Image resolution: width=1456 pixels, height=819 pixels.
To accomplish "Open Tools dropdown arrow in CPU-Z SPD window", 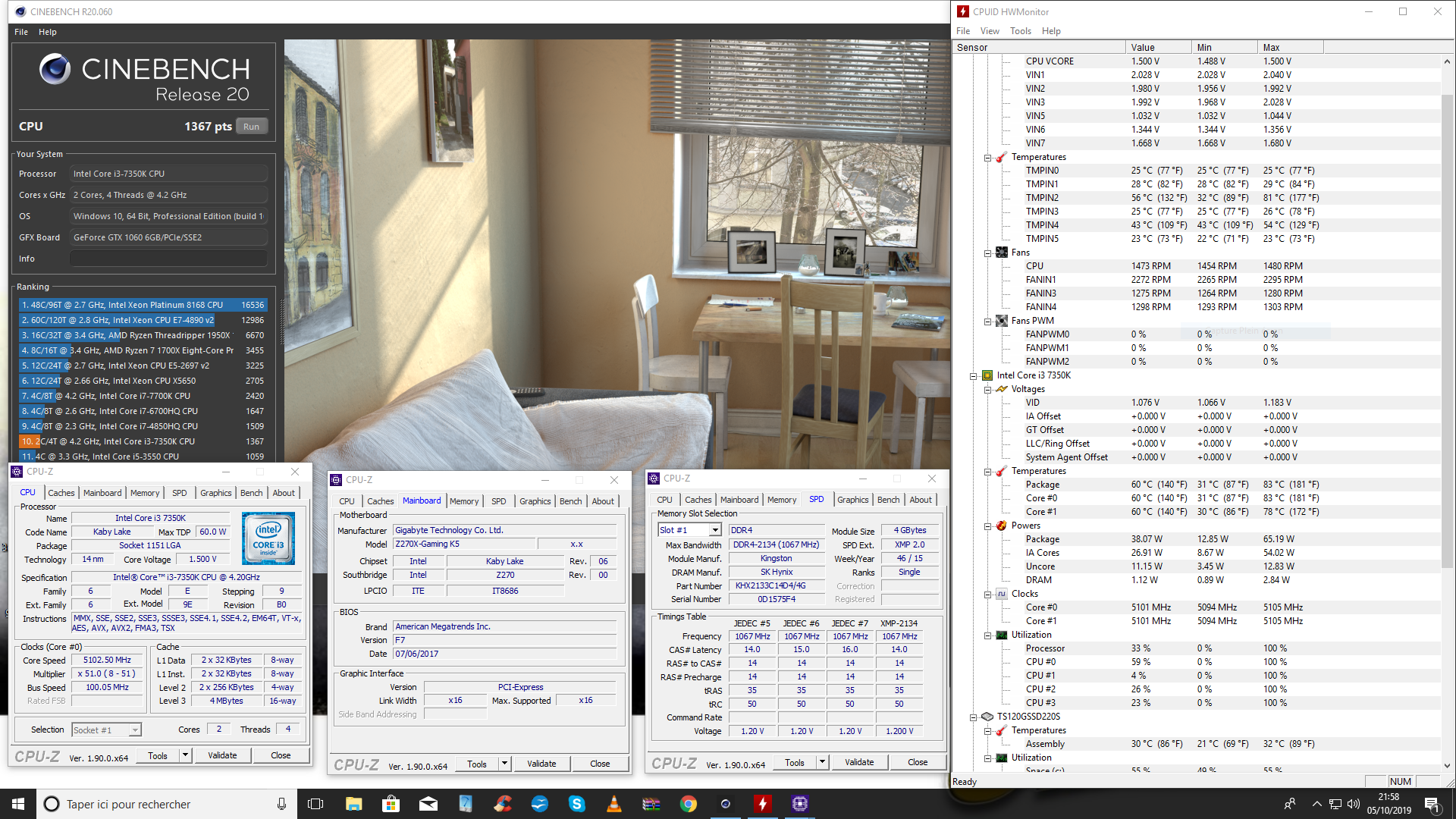I will 822,762.
